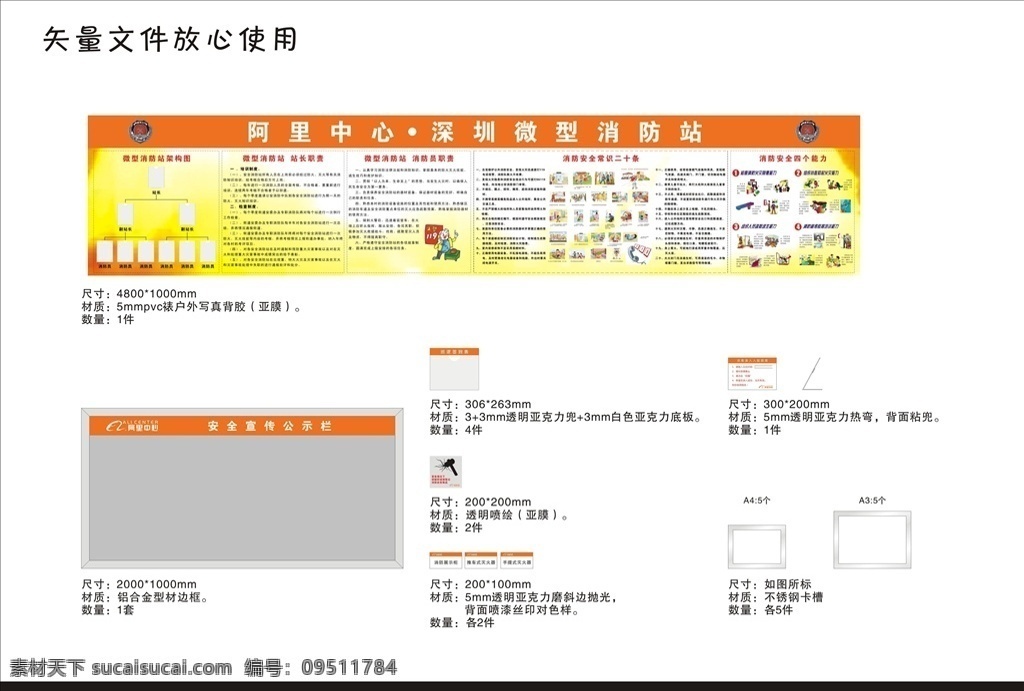Click the panel heading 消防安全四个能力
The width and height of the screenshot is (1024, 691).
coord(792,158)
